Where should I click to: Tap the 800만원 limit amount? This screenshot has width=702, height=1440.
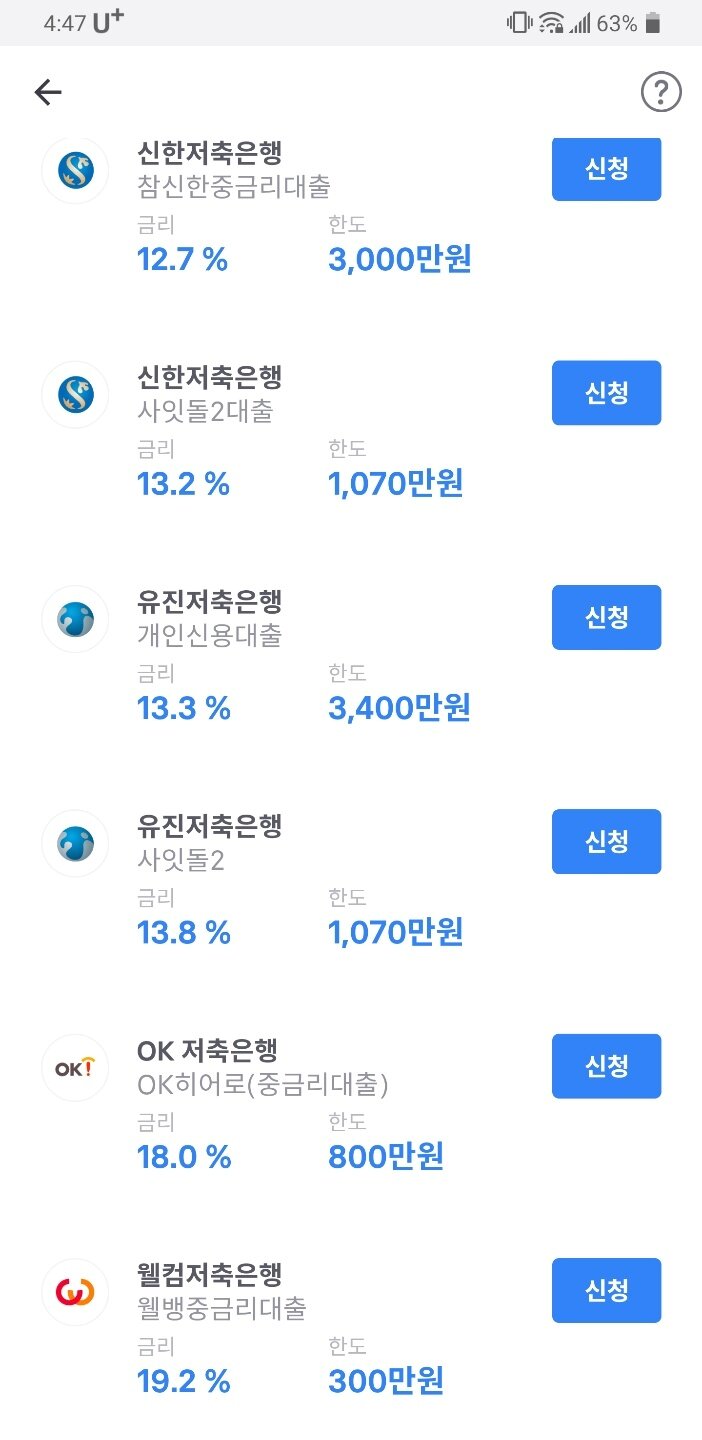(x=386, y=1157)
